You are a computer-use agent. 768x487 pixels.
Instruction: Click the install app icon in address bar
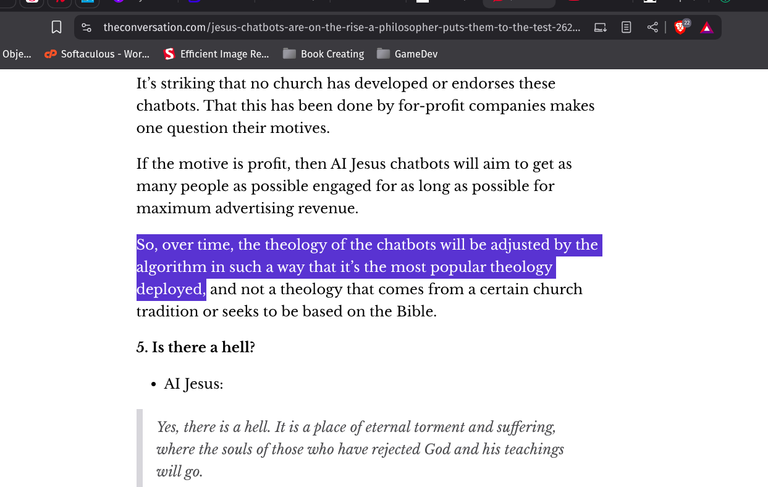pyautogui.click(x=600, y=27)
